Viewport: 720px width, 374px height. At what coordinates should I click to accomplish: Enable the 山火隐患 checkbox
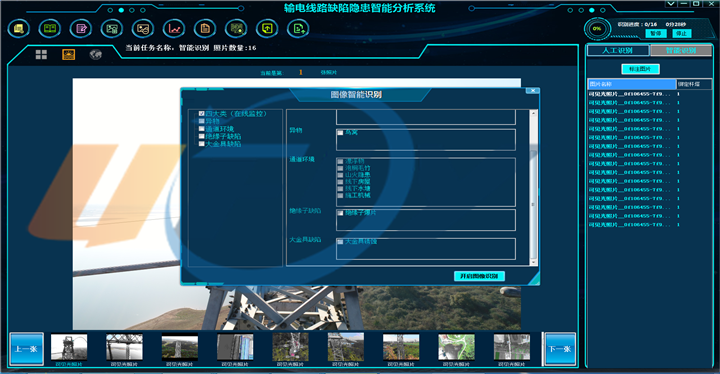point(340,175)
